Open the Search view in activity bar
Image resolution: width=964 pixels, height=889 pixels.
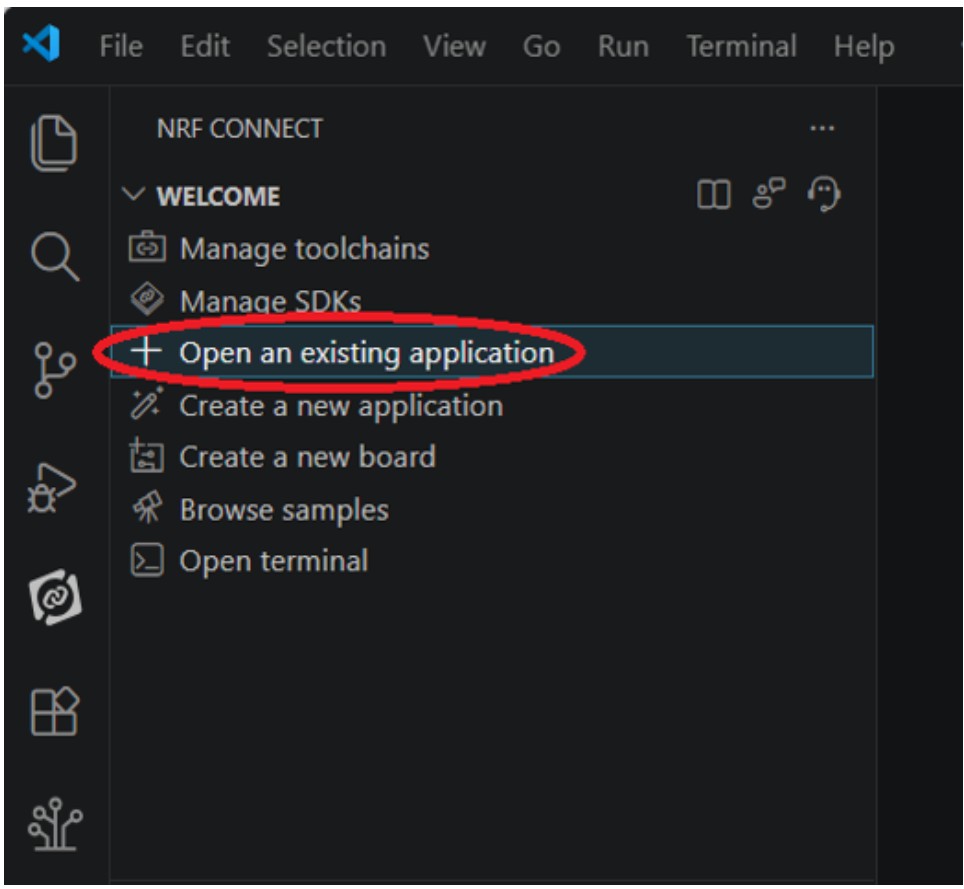pos(55,256)
